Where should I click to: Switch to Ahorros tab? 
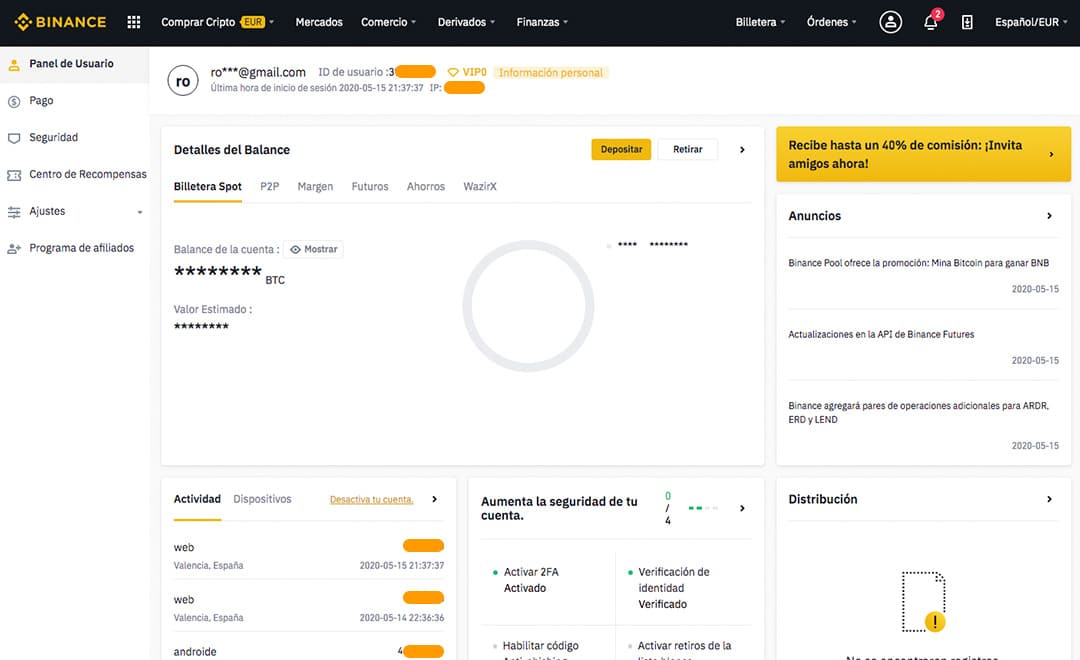(x=426, y=187)
